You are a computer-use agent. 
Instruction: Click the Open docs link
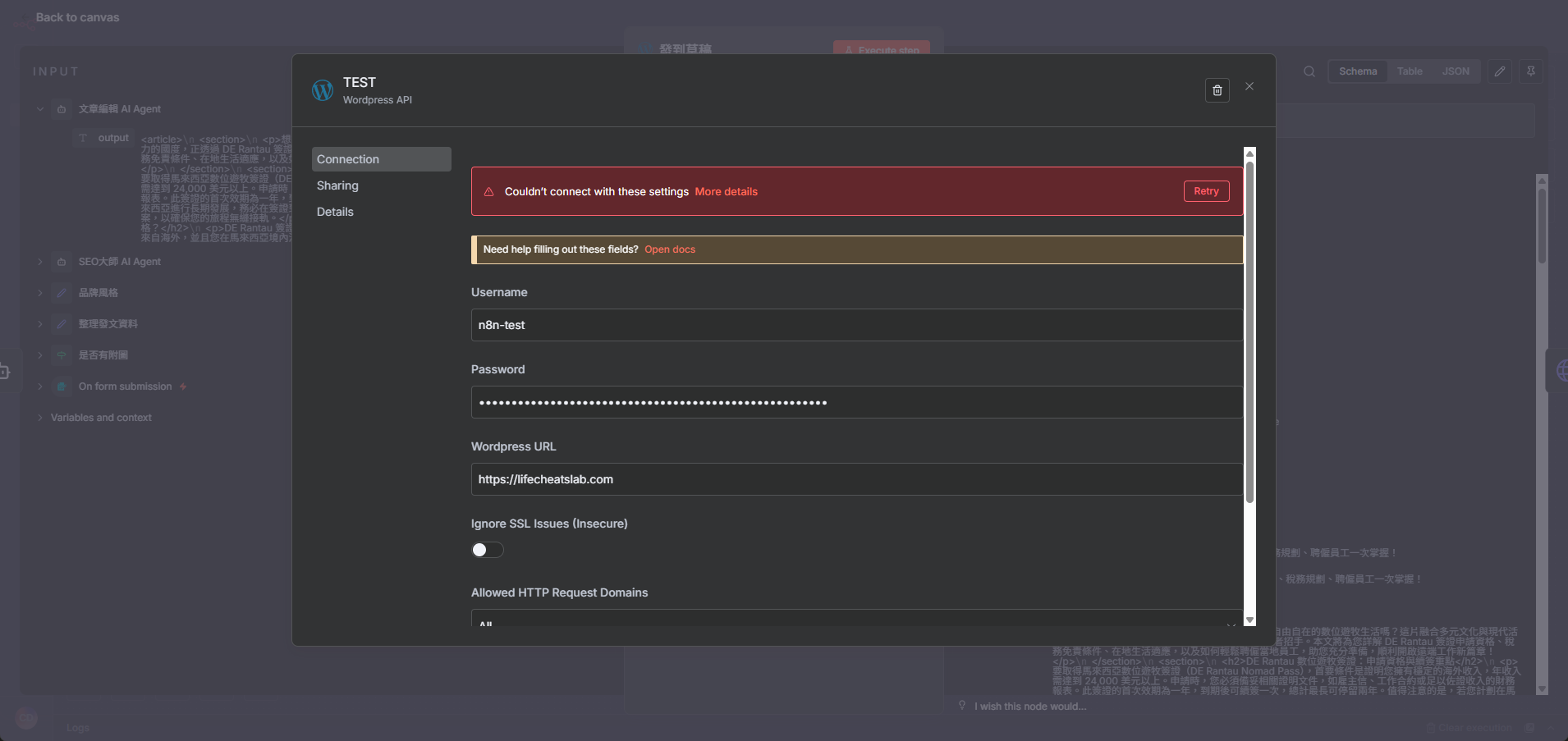coord(669,249)
